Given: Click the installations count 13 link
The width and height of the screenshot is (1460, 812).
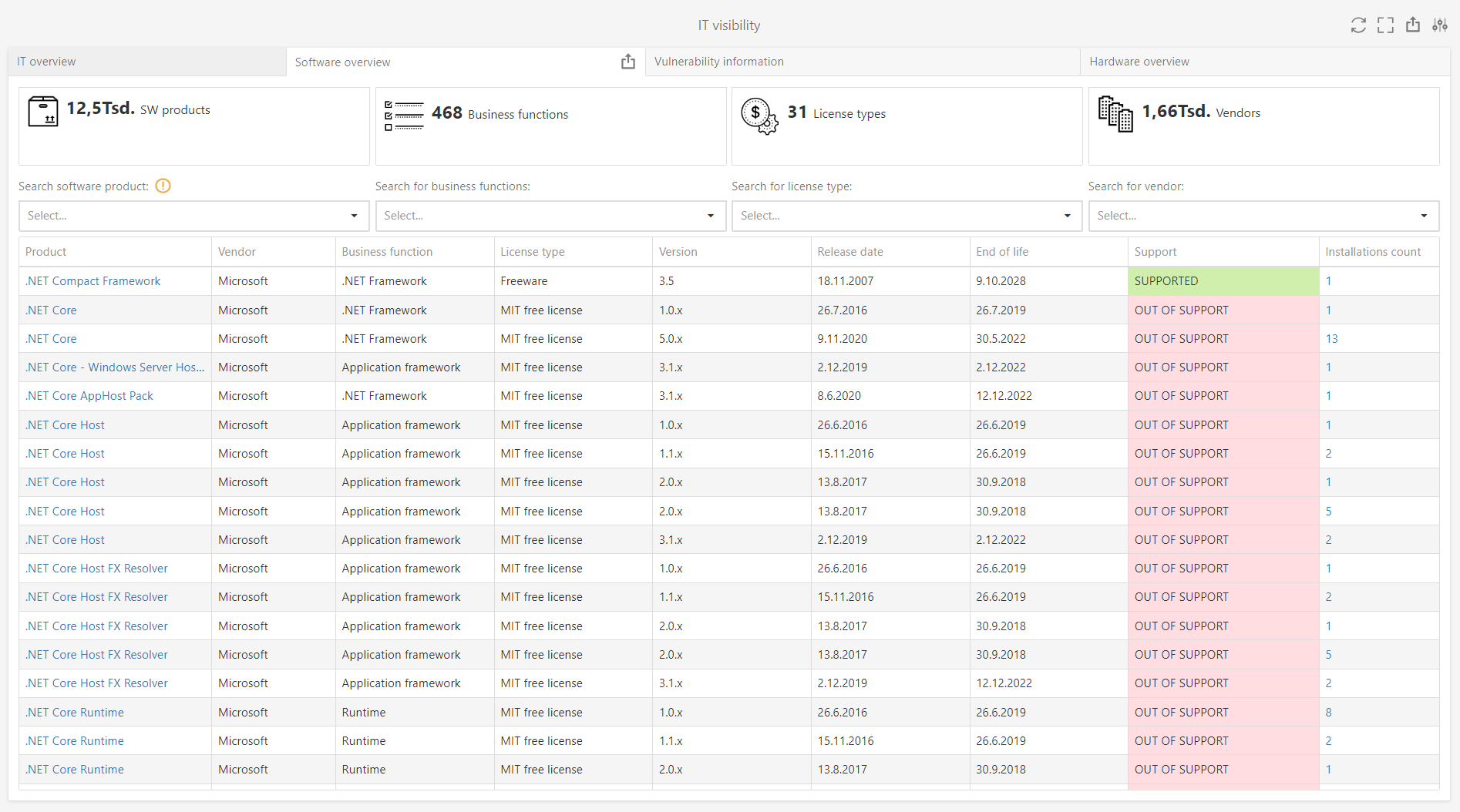Looking at the screenshot, I should (x=1332, y=338).
